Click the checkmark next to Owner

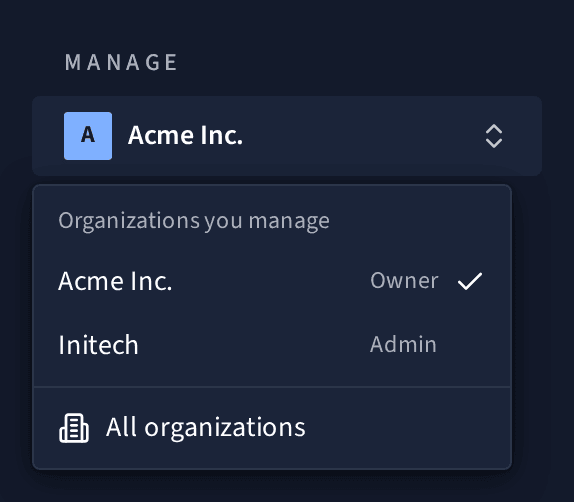470,281
